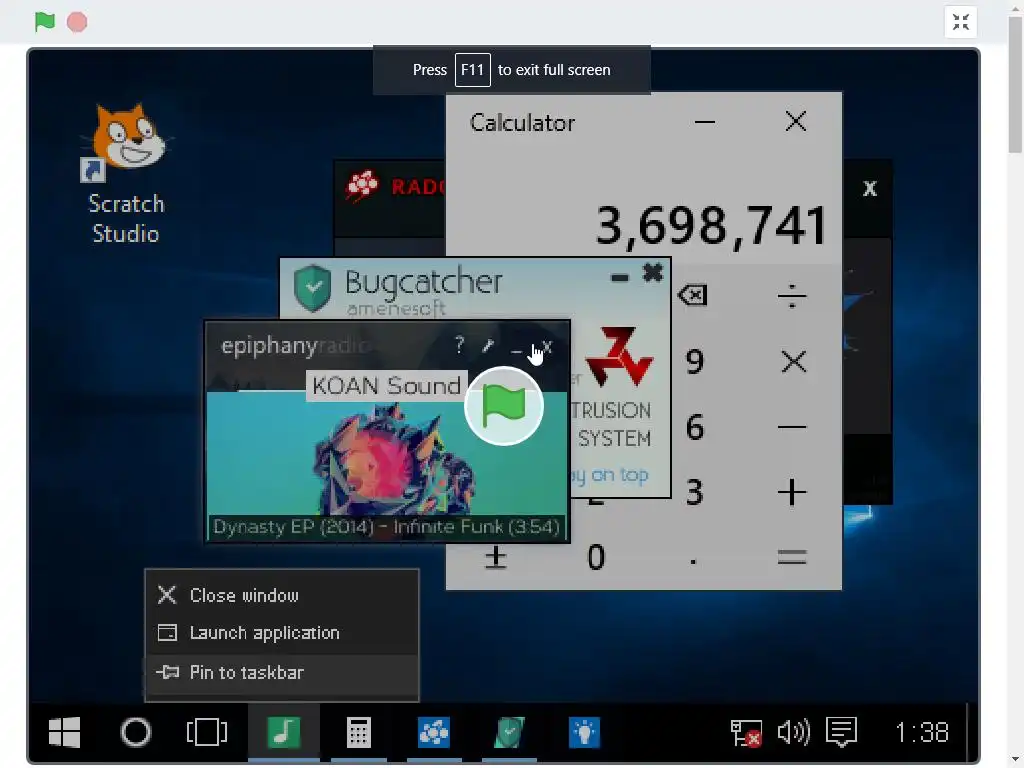Click the volume speaker tray icon
The height and width of the screenshot is (768, 1024).
click(x=793, y=732)
